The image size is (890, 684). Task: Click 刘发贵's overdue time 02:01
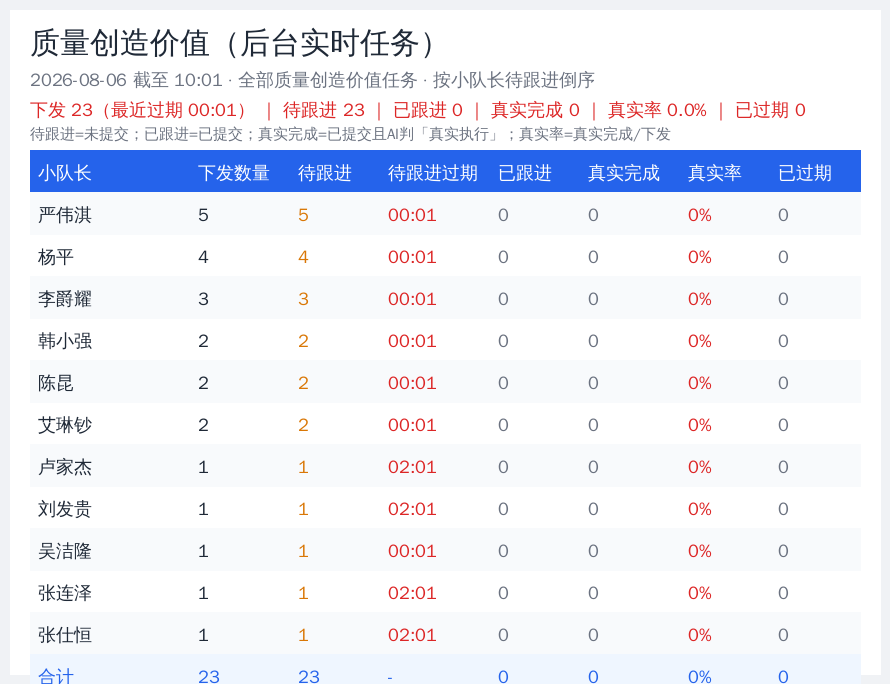(412, 509)
